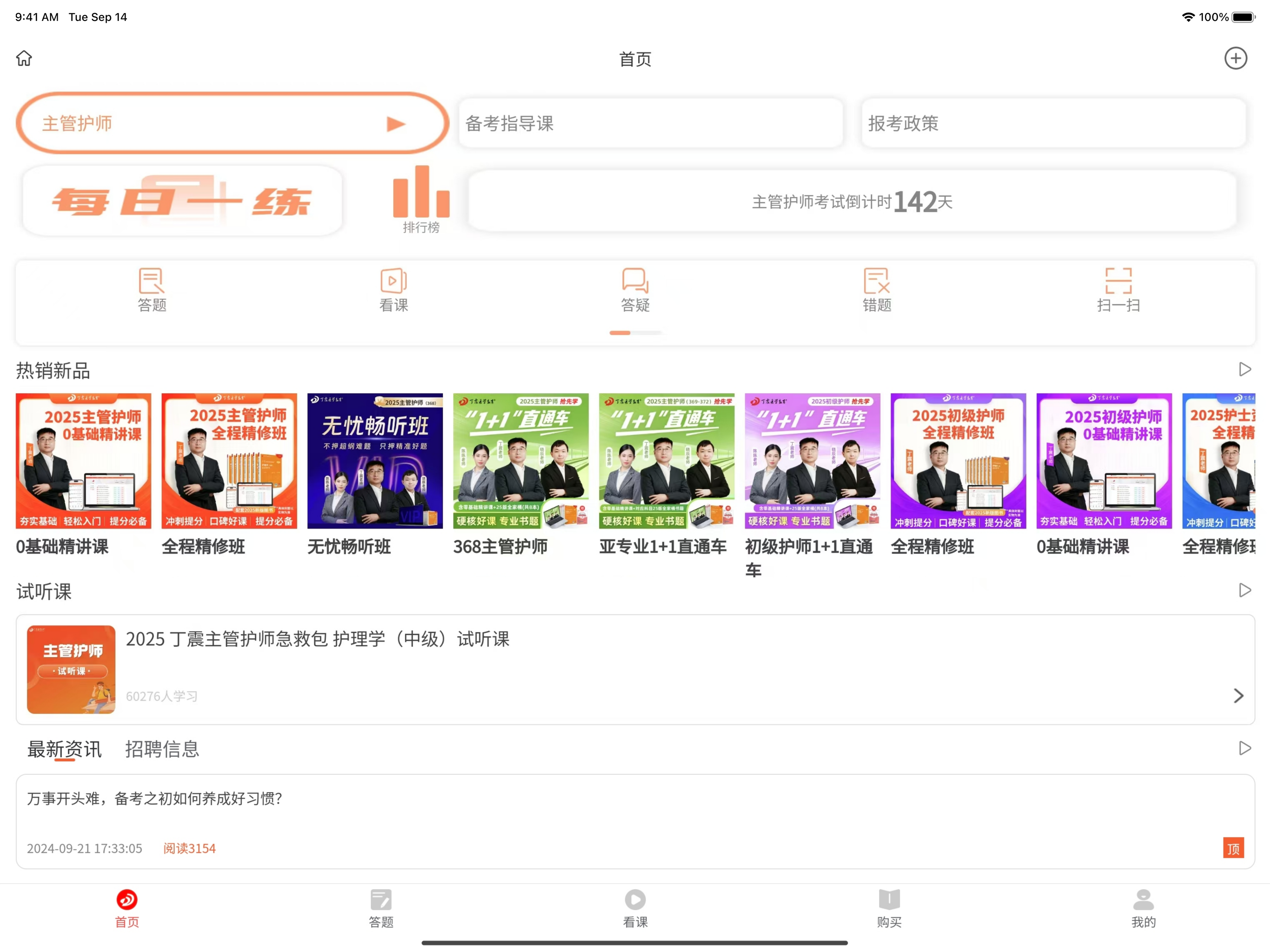The height and width of the screenshot is (952, 1270).
Task: Expand 试听课 with its arrow
Action: tap(1245, 590)
